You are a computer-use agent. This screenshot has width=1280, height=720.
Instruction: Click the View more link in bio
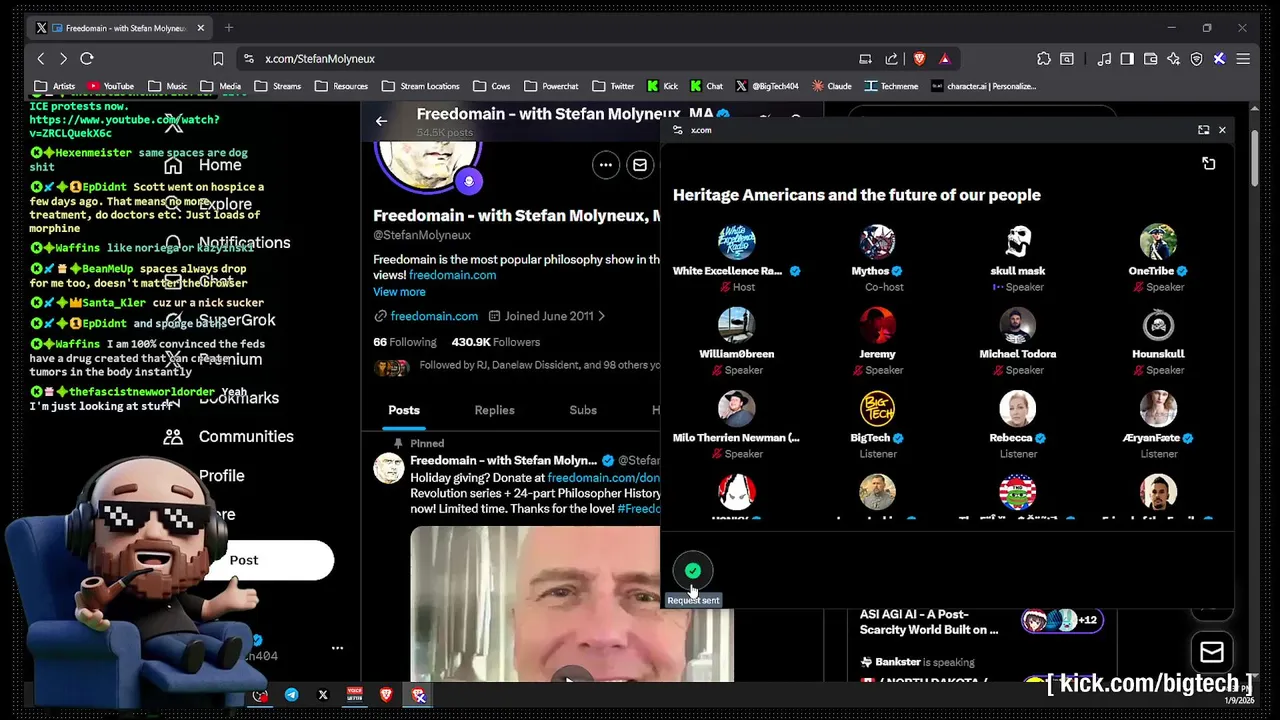[399, 292]
